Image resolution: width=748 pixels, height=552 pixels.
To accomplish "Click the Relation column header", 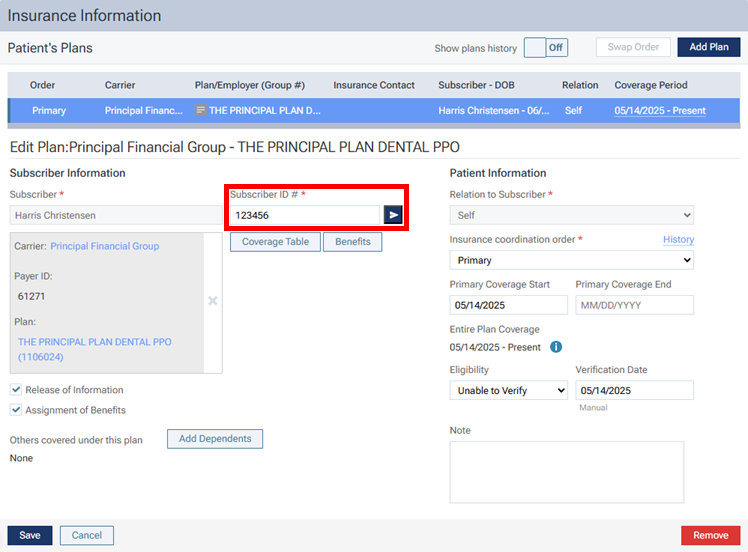I will coord(580,85).
